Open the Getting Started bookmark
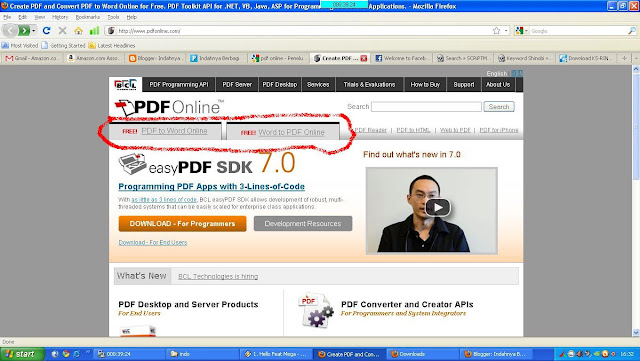 click(x=63, y=45)
